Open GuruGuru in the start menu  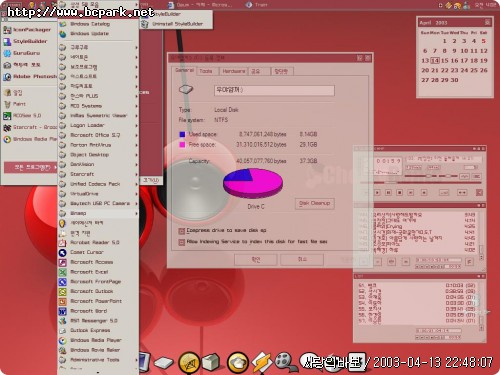28,53
